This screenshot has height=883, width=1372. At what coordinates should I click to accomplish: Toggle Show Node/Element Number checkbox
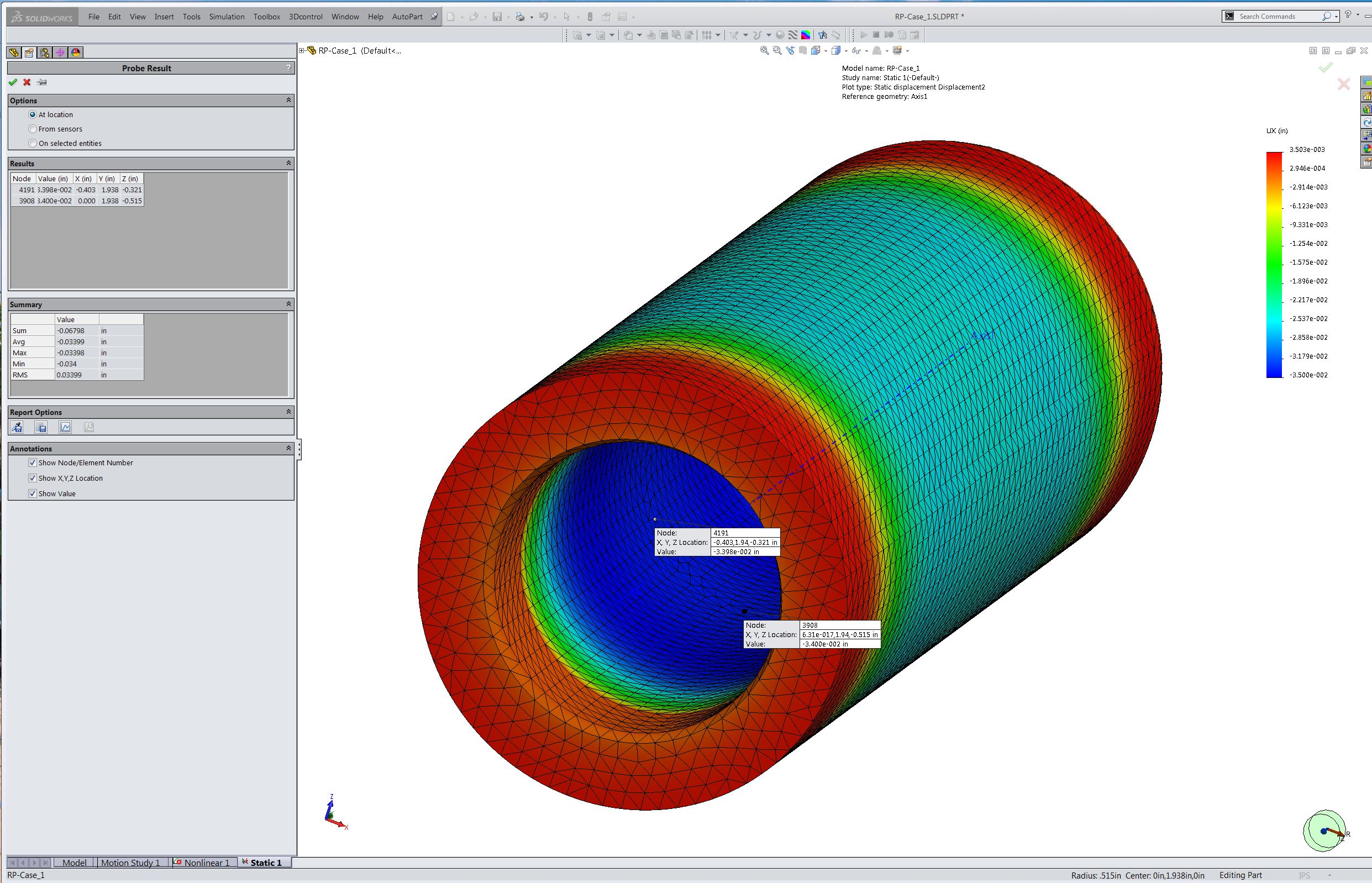[33, 462]
